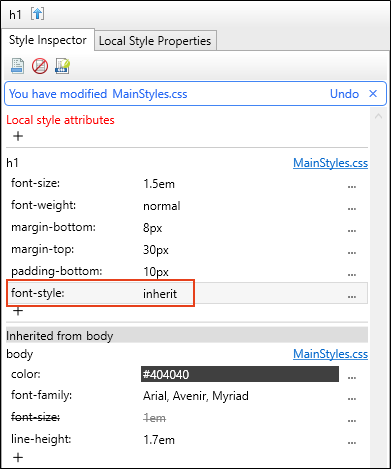391x469 pixels.
Task: Click the scrollbar up arrow
Action: pyautogui.click(x=378, y=117)
